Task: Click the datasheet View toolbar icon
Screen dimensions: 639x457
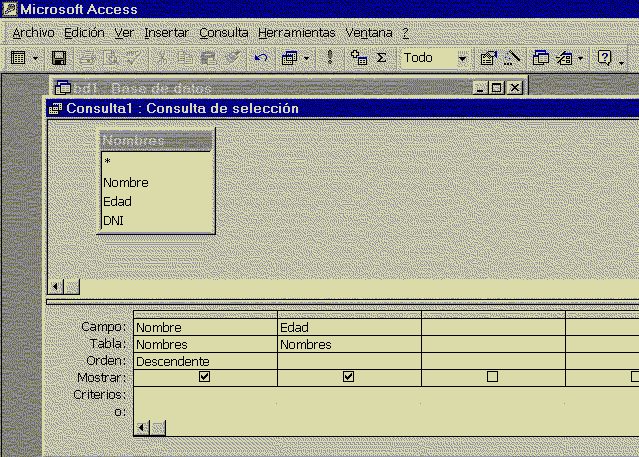Action: [x=18, y=58]
